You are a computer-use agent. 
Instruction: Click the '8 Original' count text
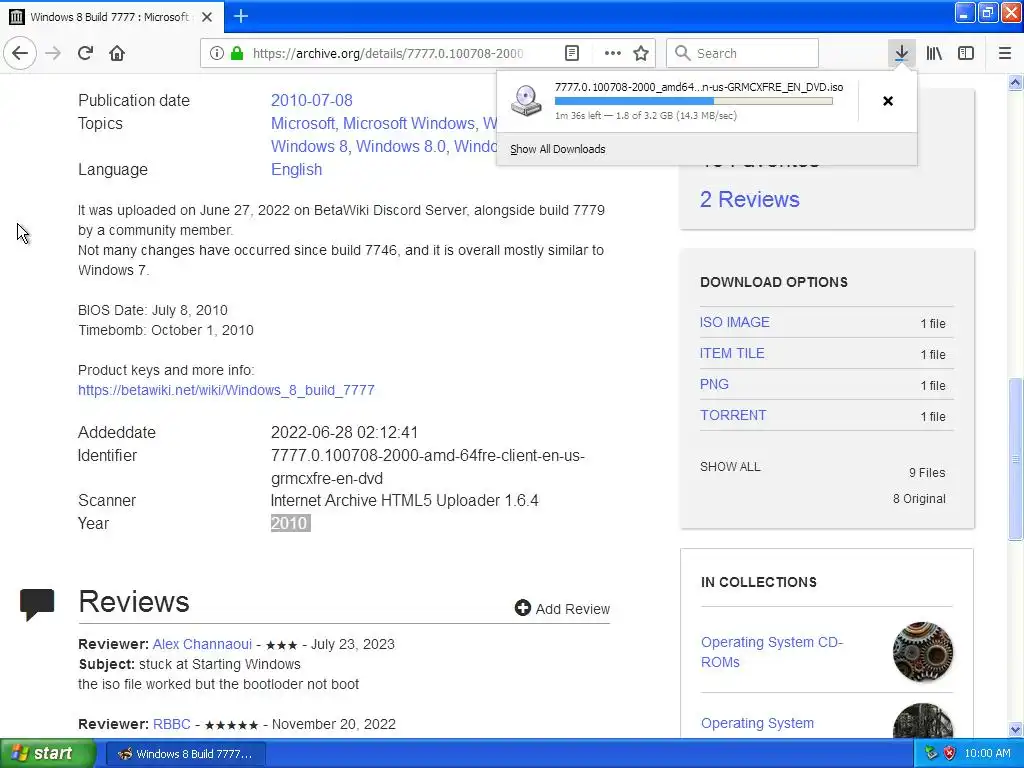tap(919, 498)
